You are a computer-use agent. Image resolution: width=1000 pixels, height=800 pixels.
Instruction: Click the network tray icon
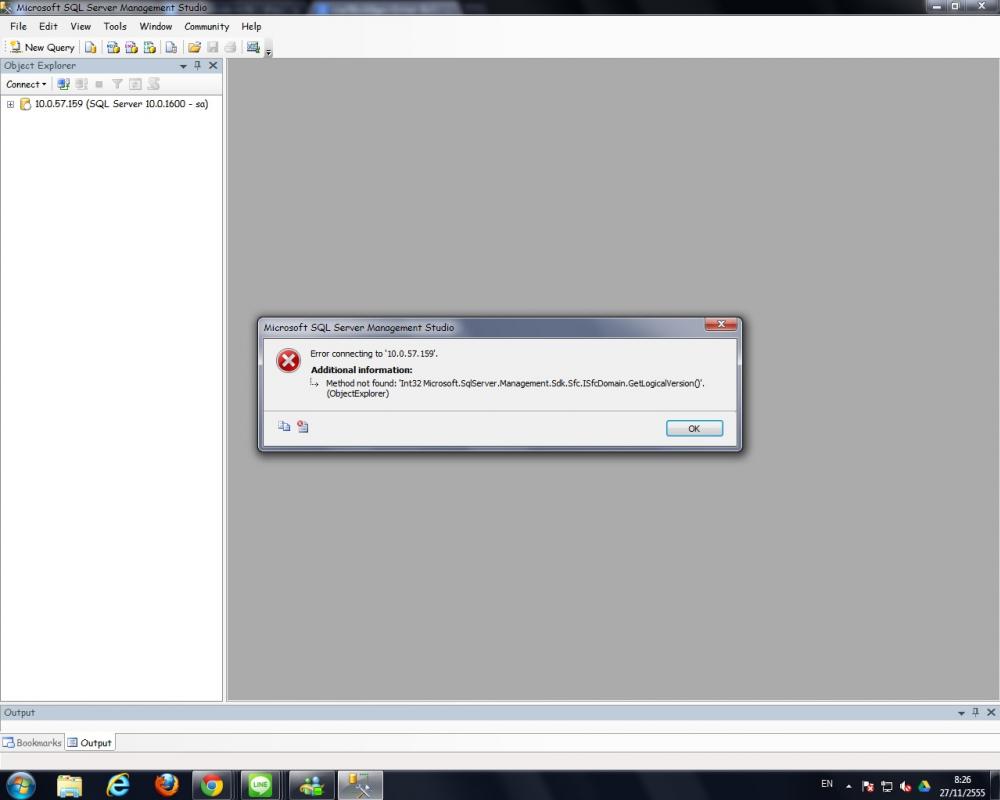(x=887, y=786)
